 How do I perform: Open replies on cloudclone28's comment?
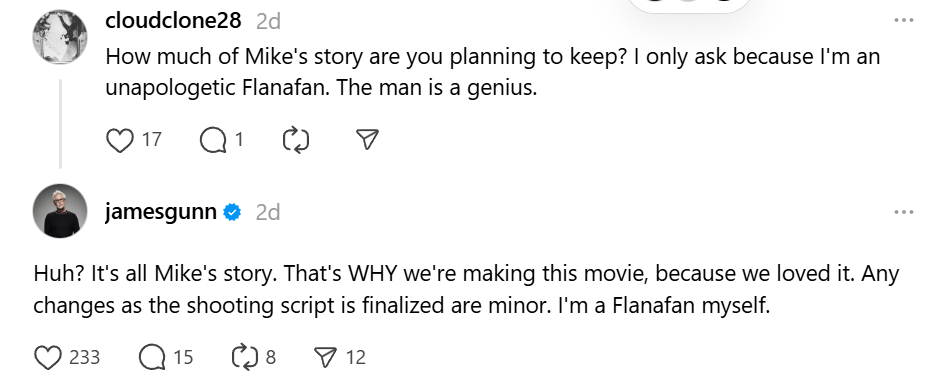pyautogui.click(x=213, y=140)
